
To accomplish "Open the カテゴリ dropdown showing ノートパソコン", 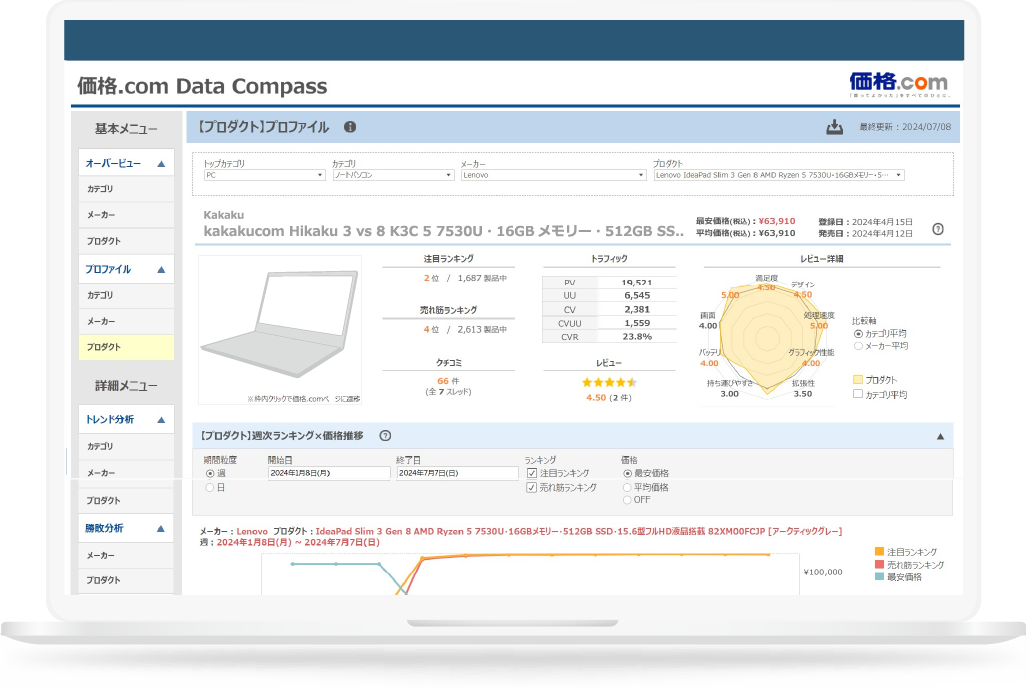I will coord(393,175).
